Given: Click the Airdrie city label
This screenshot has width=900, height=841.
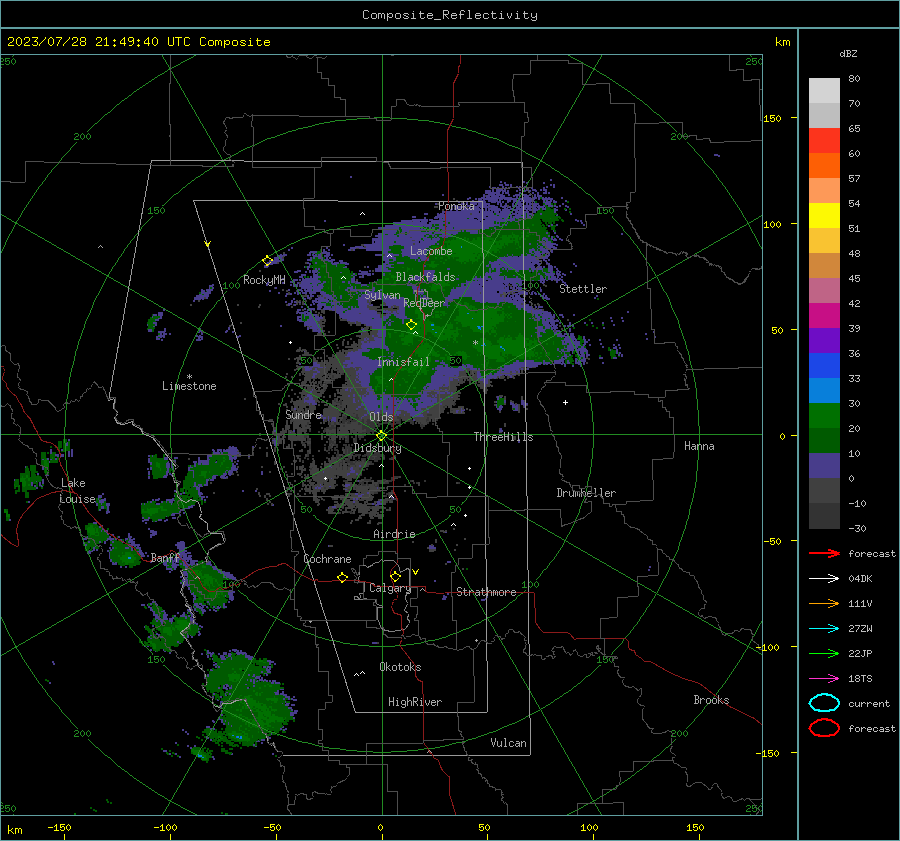Looking at the screenshot, I should 394,534.
